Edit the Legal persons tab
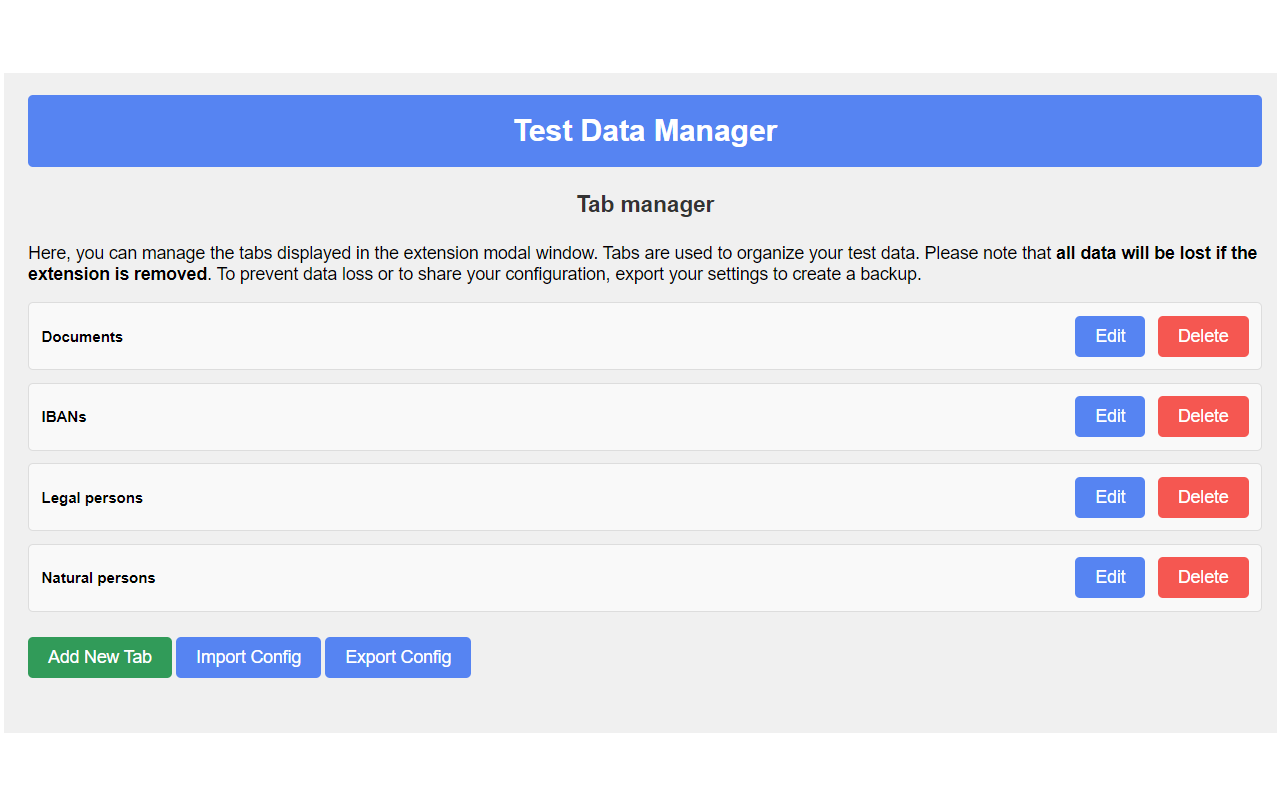1280x800 pixels. click(x=1109, y=497)
